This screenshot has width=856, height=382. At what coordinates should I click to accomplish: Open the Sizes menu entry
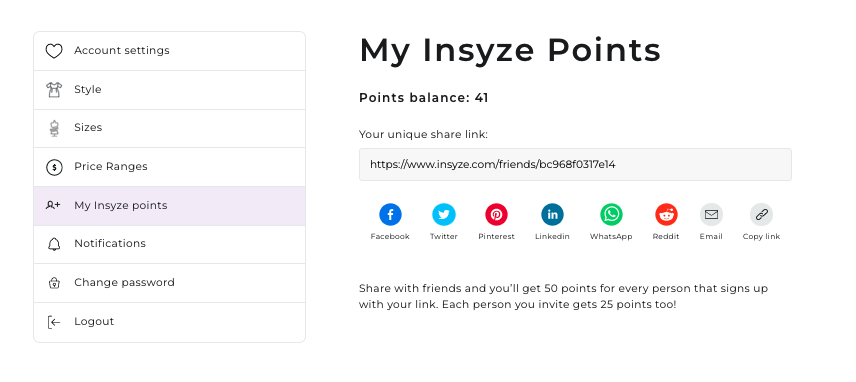tap(169, 128)
